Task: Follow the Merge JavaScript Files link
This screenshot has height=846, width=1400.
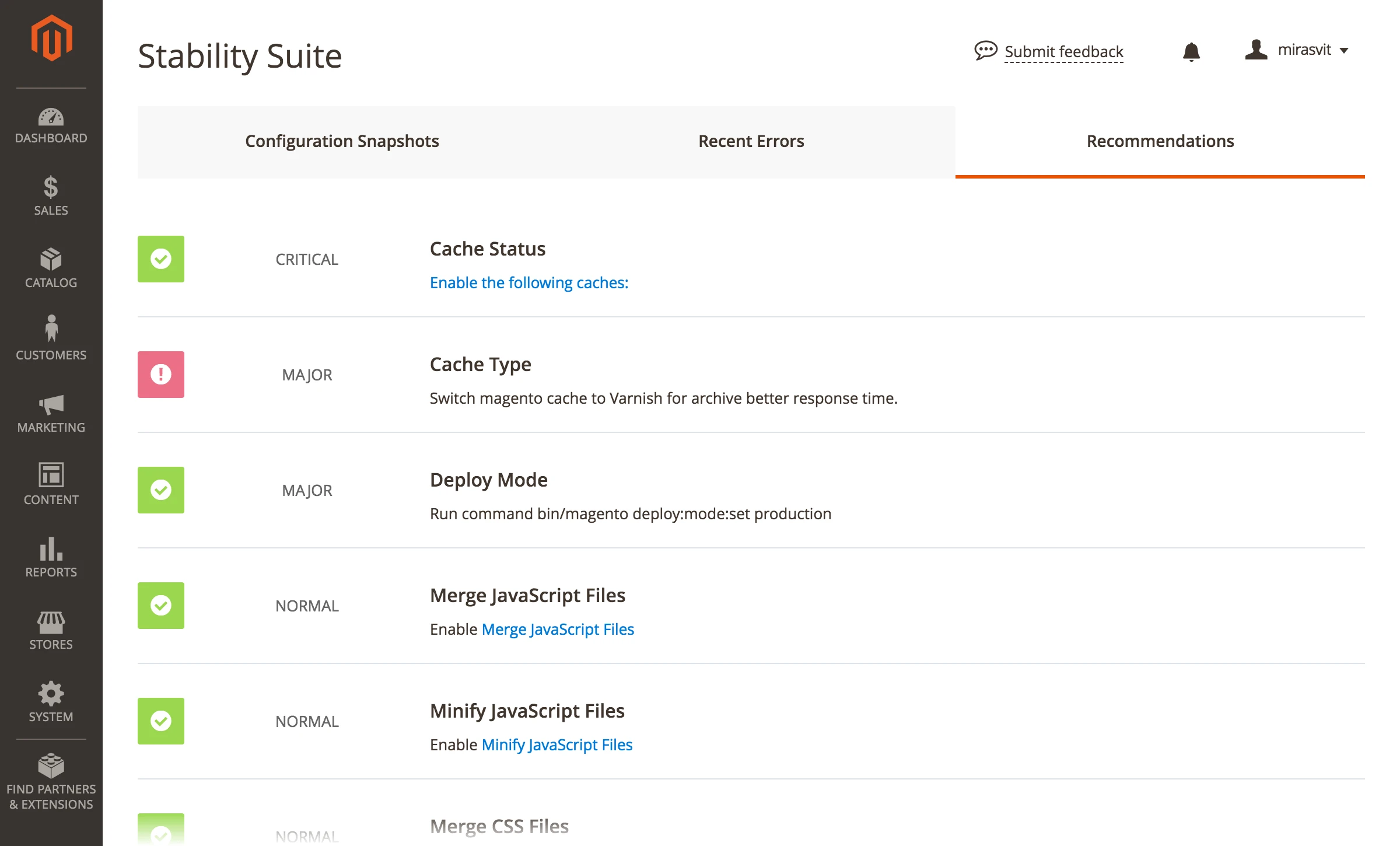Action: (x=558, y=629)
